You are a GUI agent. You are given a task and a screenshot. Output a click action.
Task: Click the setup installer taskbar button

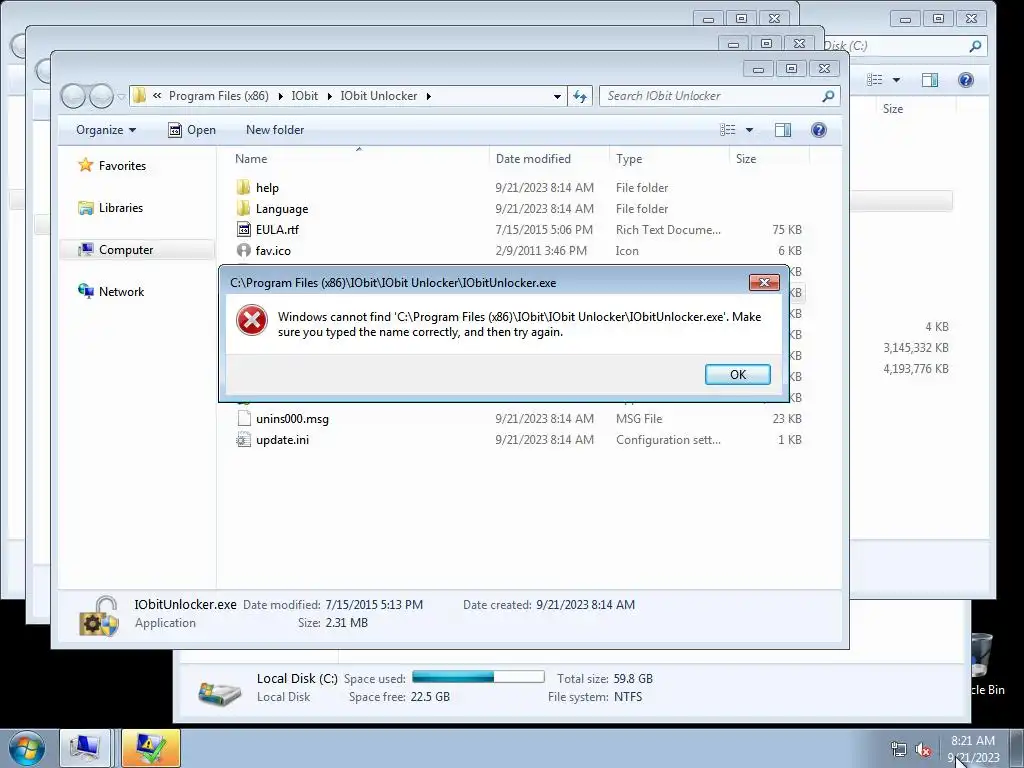(150, 748)
